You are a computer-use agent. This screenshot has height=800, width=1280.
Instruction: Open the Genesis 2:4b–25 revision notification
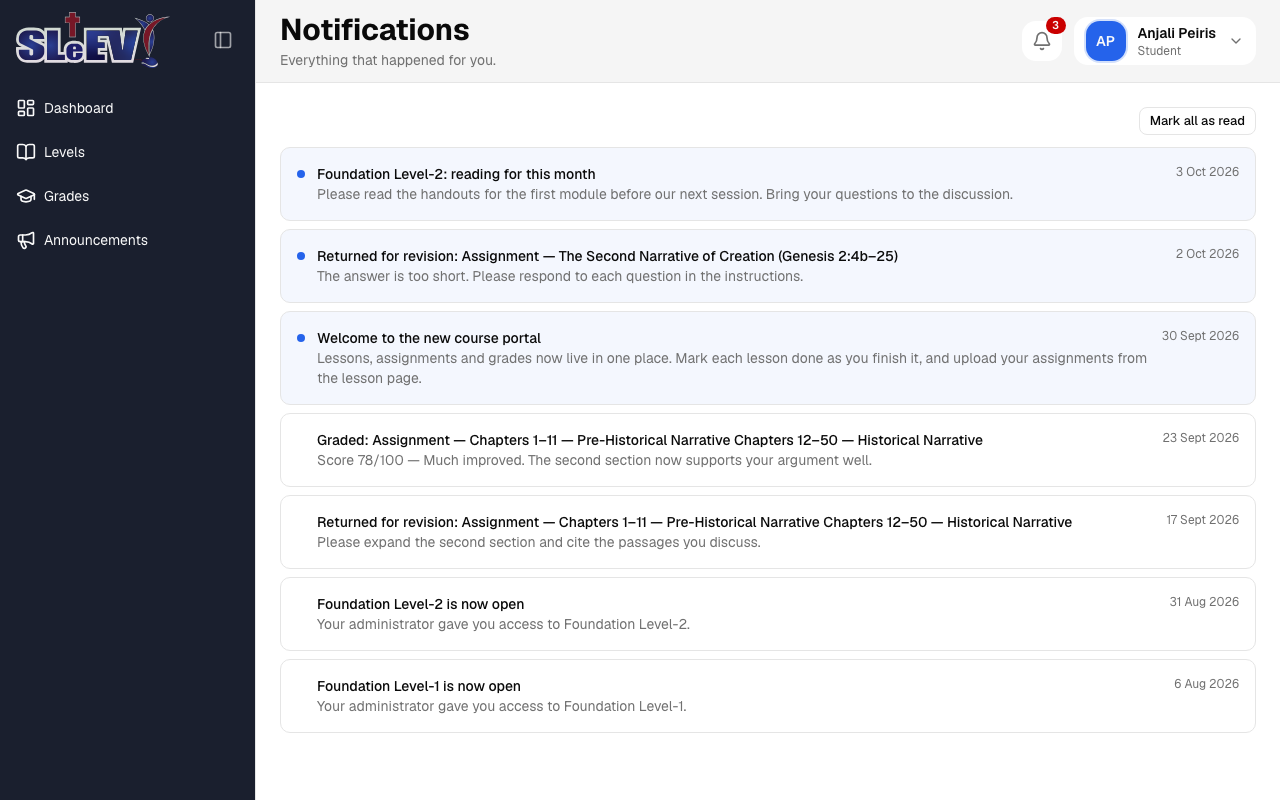click(x=767, y=266)
